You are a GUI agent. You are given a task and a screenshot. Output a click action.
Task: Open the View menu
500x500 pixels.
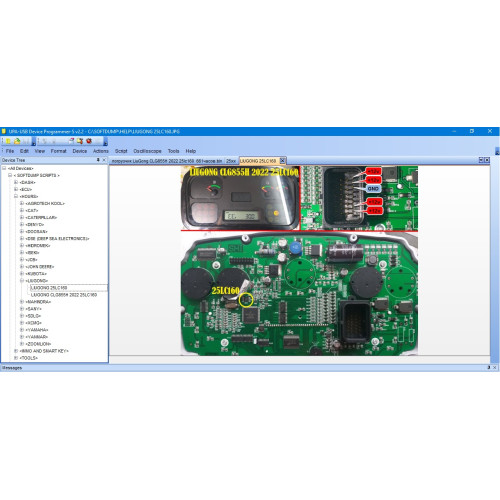click(x=40, y=151)
